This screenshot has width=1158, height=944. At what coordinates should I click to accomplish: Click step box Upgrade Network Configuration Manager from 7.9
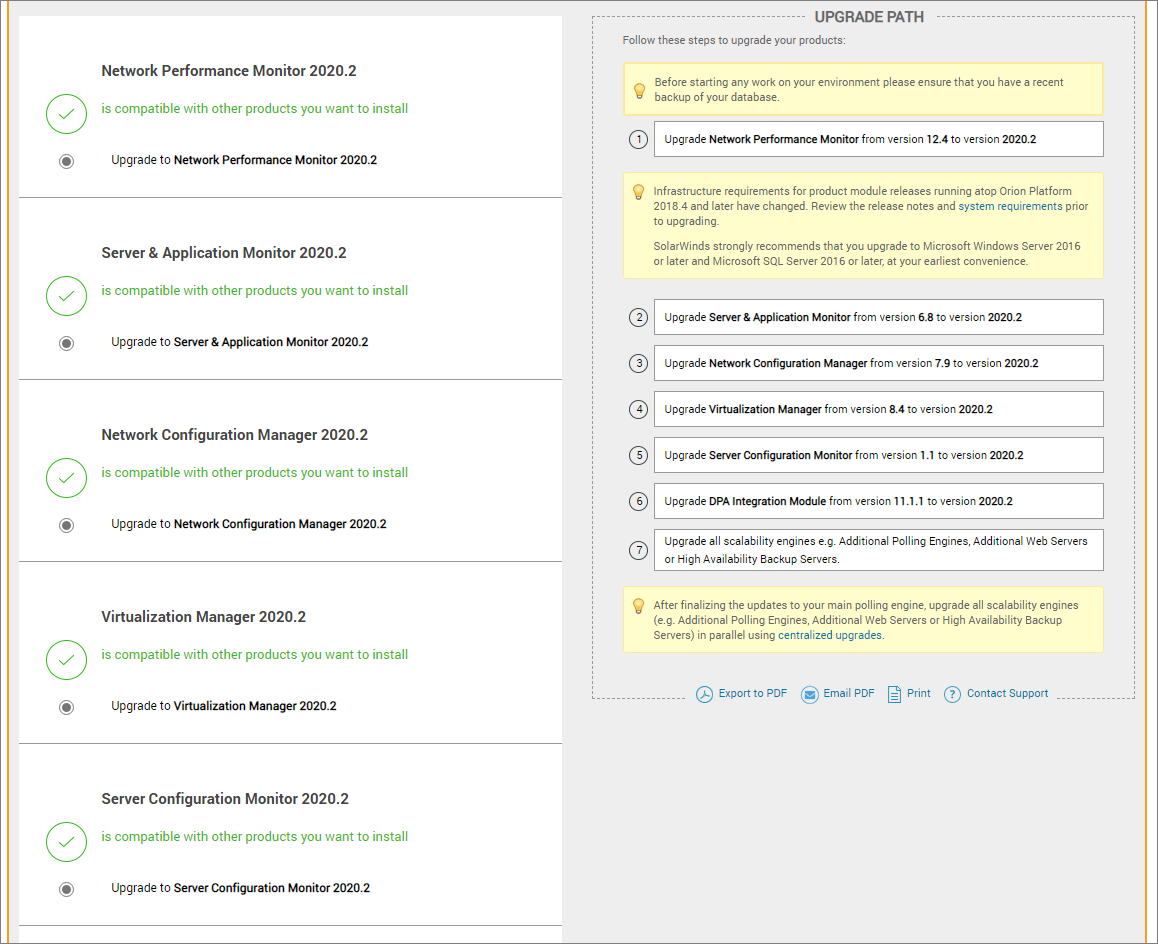pos(879,363)
